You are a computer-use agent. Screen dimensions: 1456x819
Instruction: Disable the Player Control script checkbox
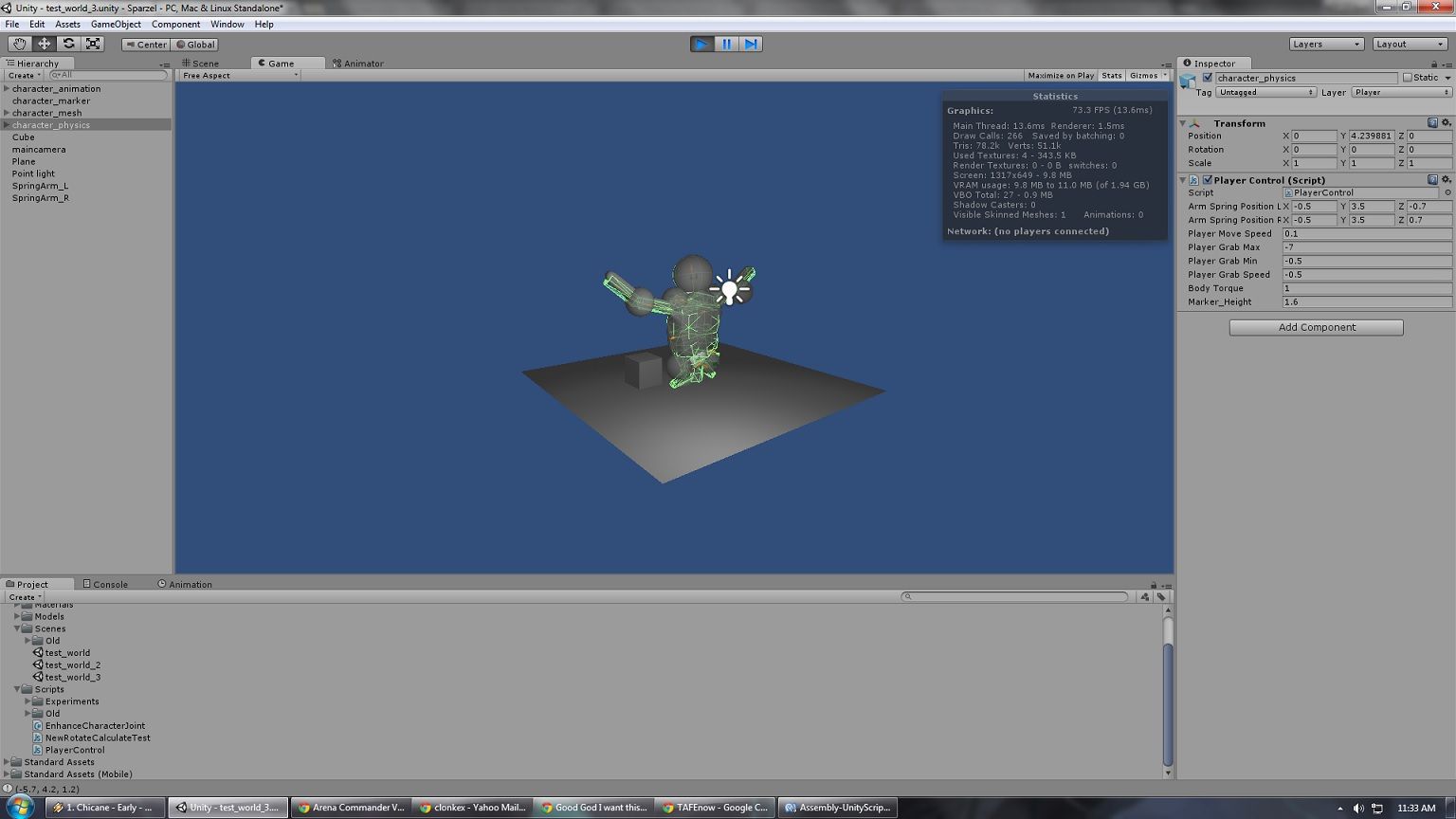click(1207, 180)
